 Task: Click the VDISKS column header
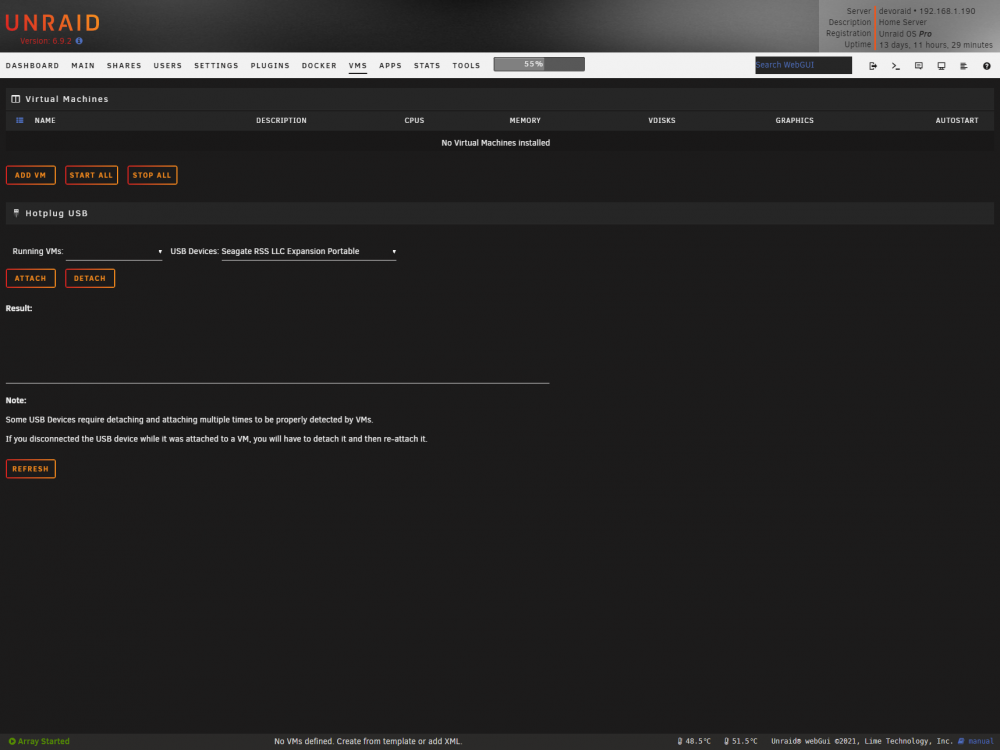pyautogui.click(x=661, y=120)
